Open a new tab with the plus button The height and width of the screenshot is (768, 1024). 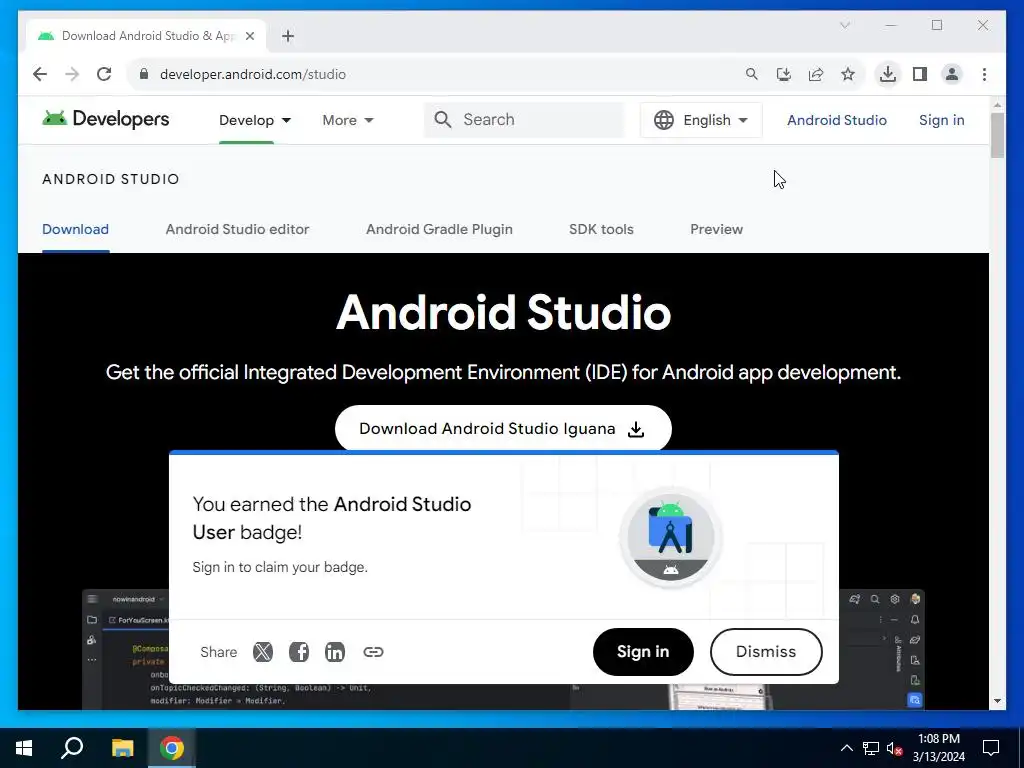pyautogui.click(x=288, y=36)
